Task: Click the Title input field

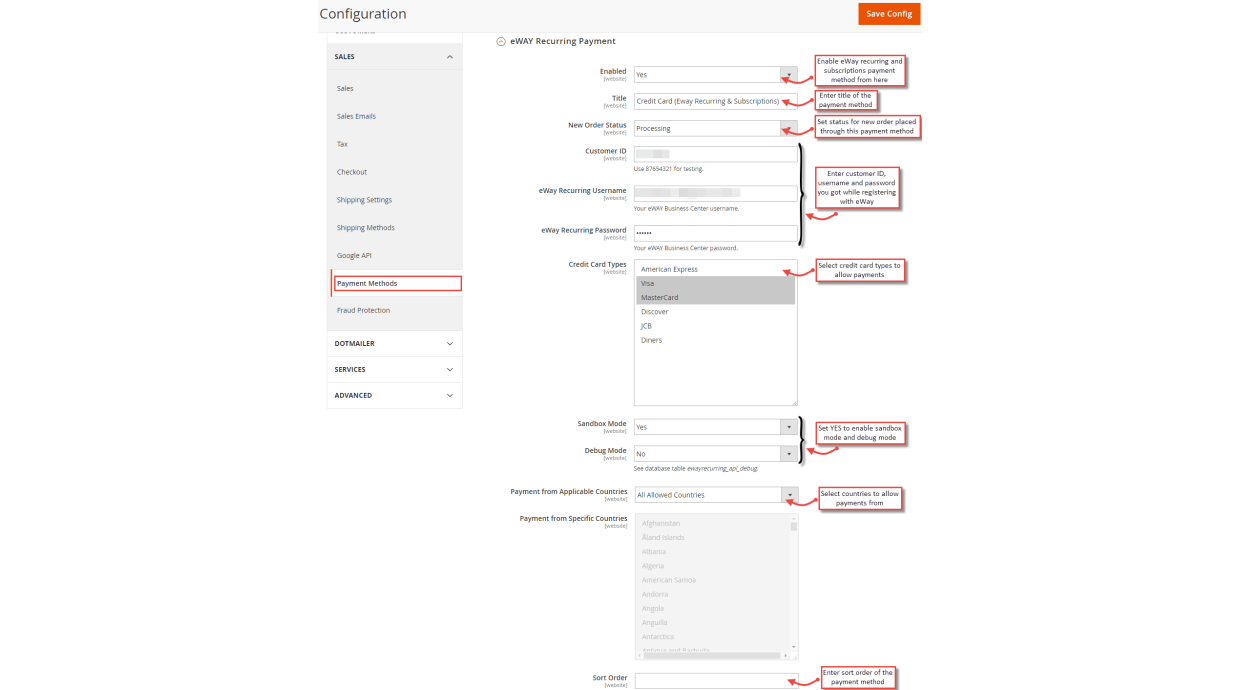Action: point(716,101)
